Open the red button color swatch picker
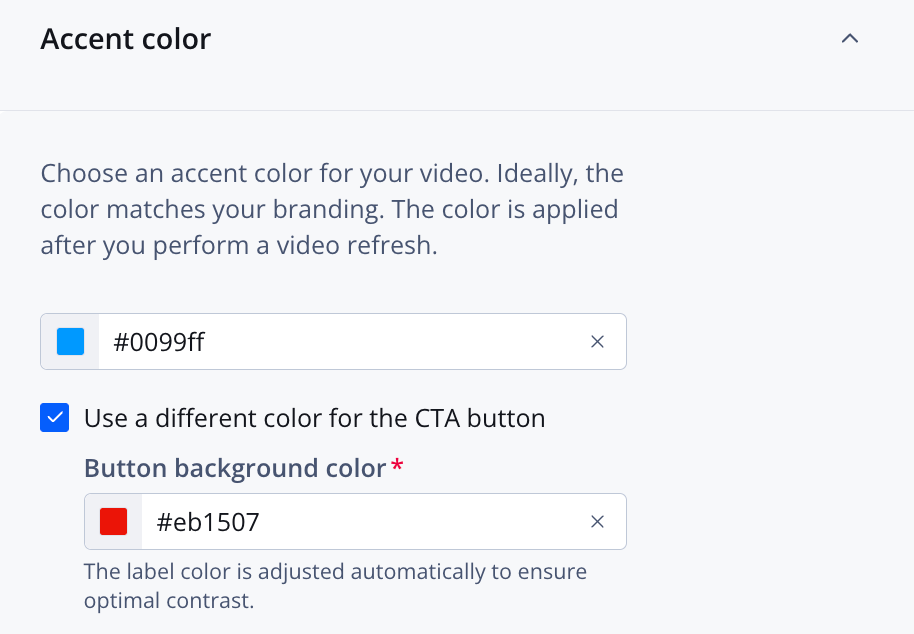The width and height of the screenshot is (914, 634). coord(113,522)
